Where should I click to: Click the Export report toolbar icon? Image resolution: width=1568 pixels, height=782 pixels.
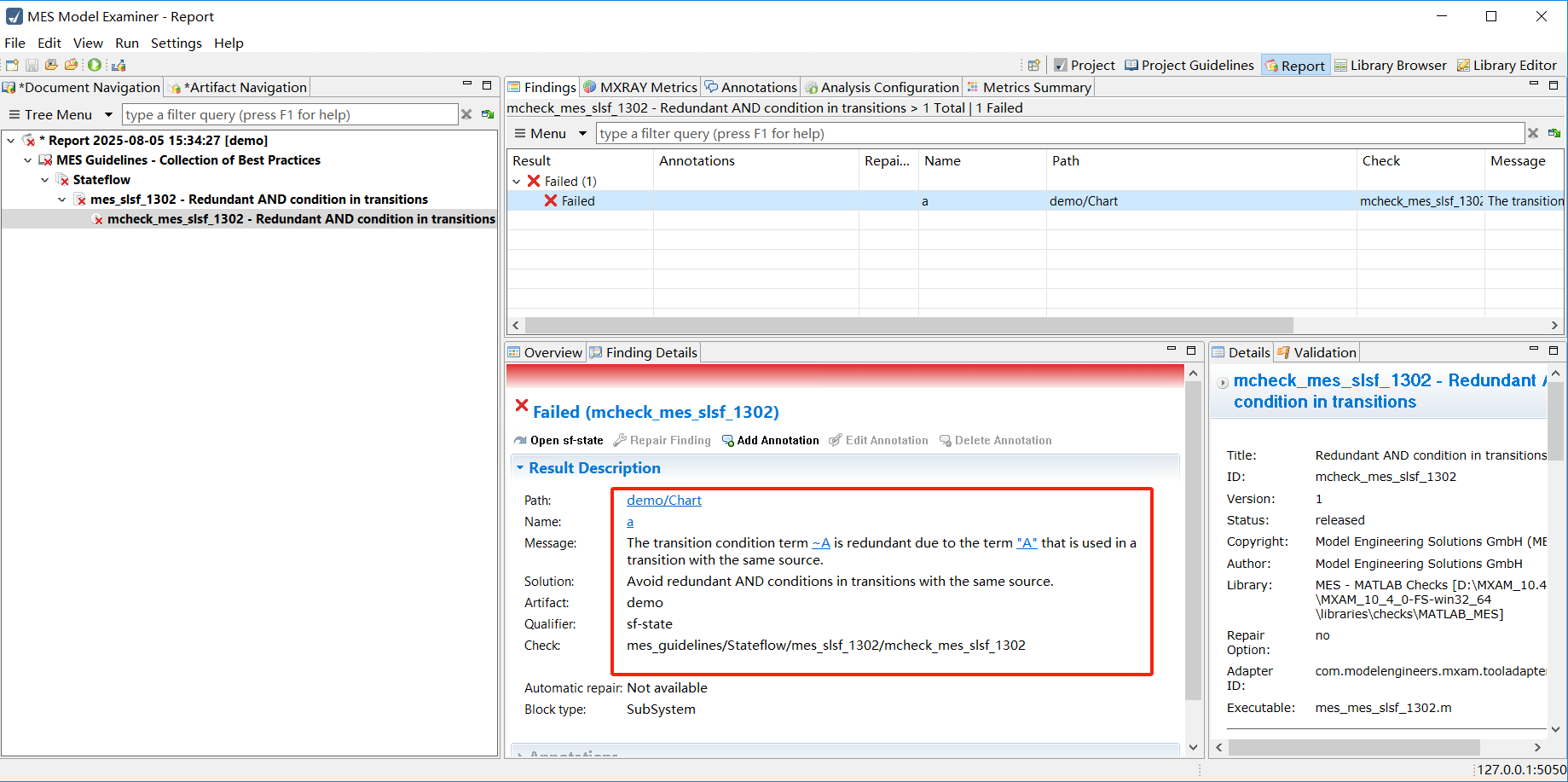(x=119, y=65)
